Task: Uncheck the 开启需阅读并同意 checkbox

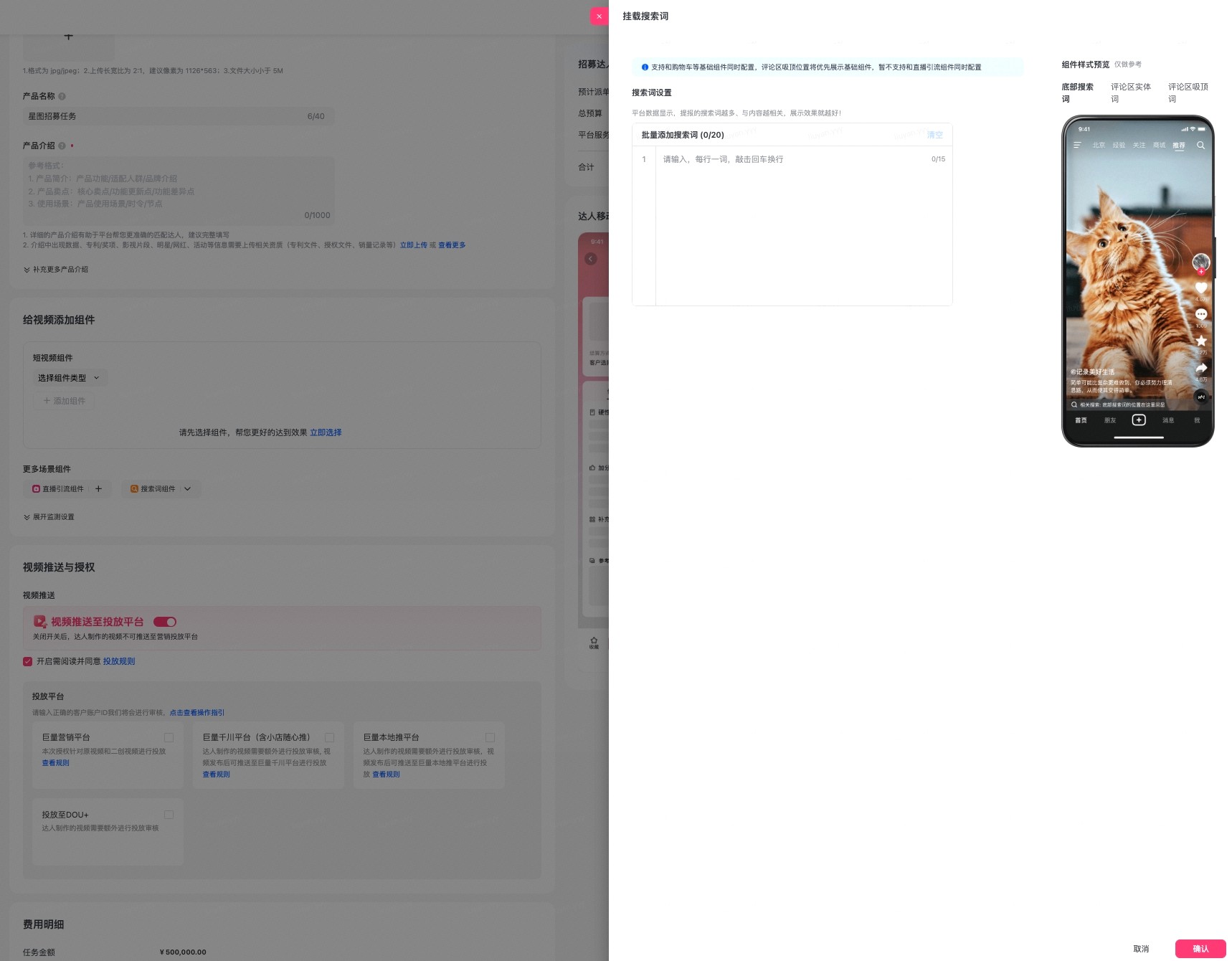Action: click(x=27, y=661)
